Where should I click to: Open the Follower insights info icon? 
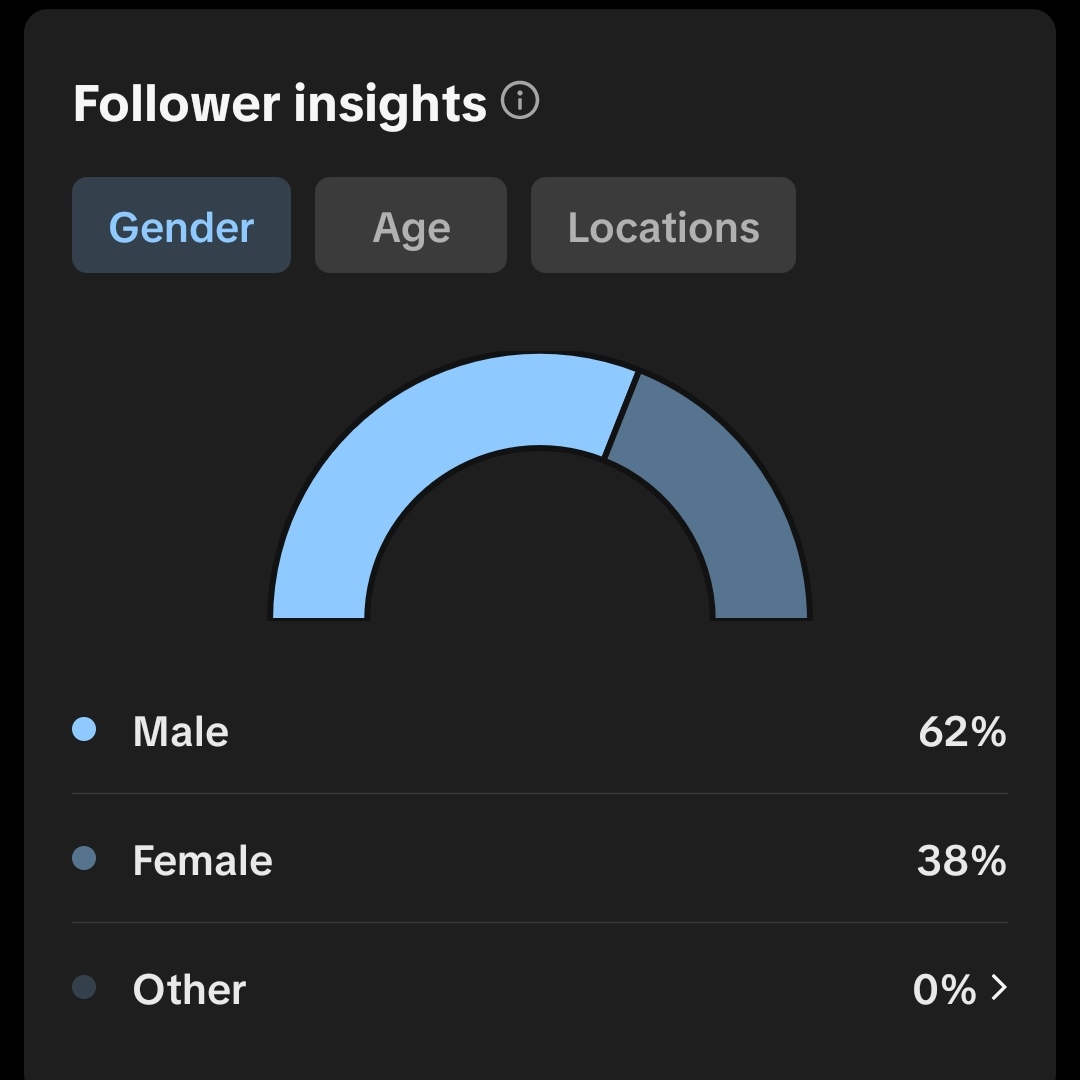(519, 101)
